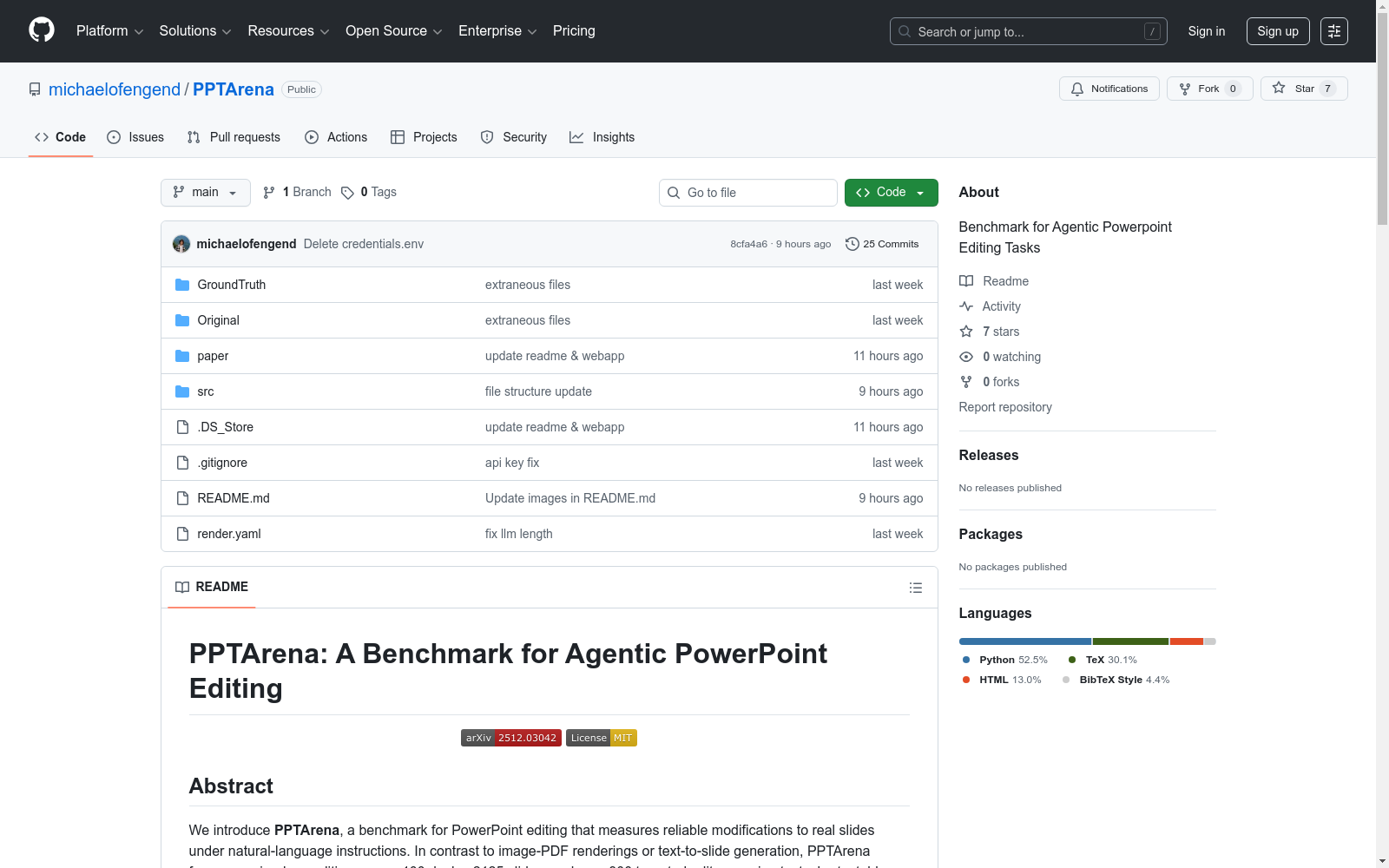Open the command palette icon in header
The height and width of the screenshot is (868, 1389).
click(x=1334, y=31)
